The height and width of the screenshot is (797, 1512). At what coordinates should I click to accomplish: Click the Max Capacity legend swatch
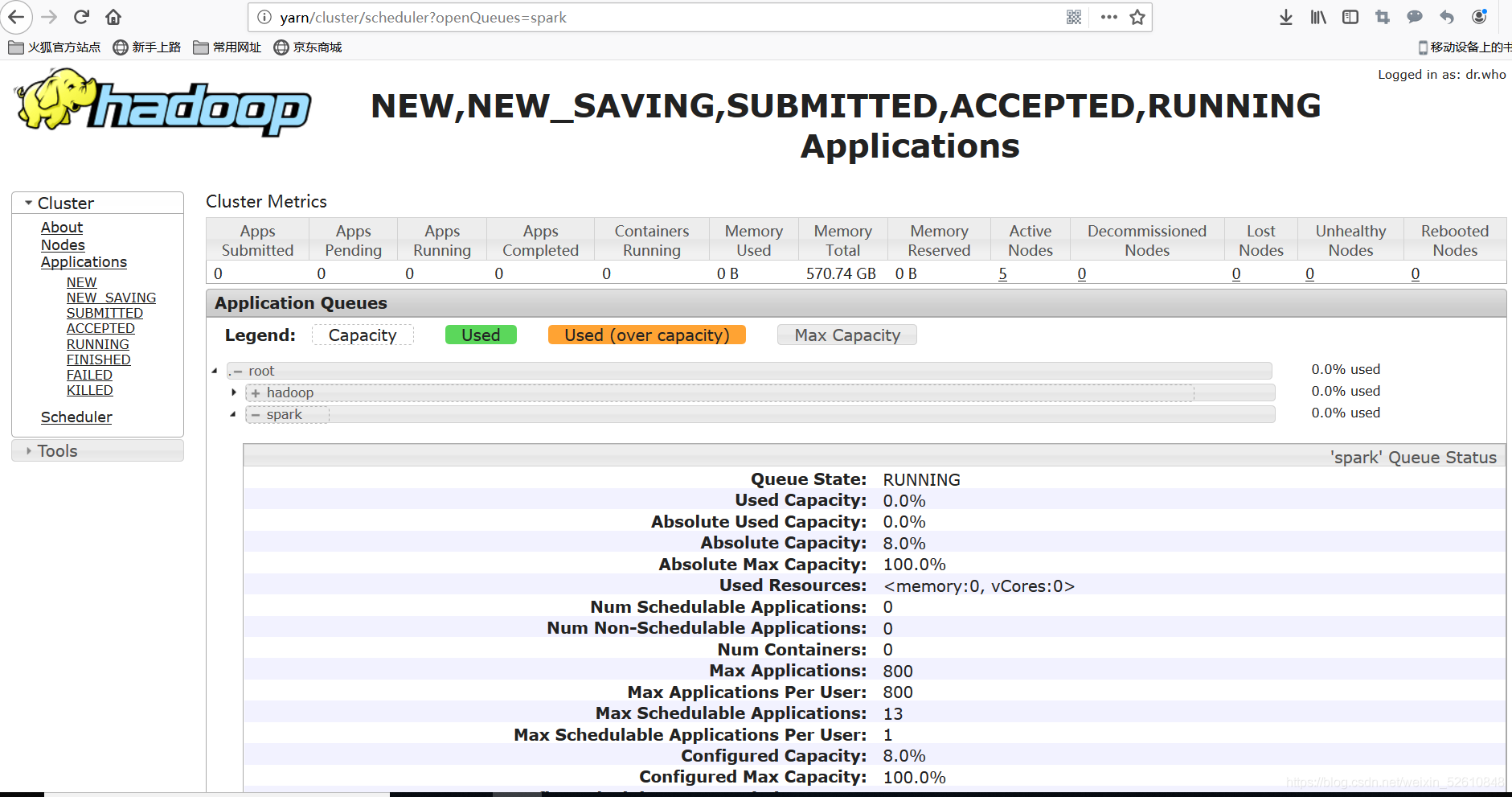click(847, 335)
